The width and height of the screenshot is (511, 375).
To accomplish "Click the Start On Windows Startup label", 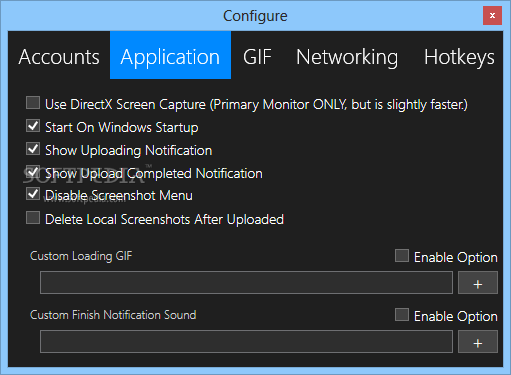I will pyautogui.click(x=122, y=128).
